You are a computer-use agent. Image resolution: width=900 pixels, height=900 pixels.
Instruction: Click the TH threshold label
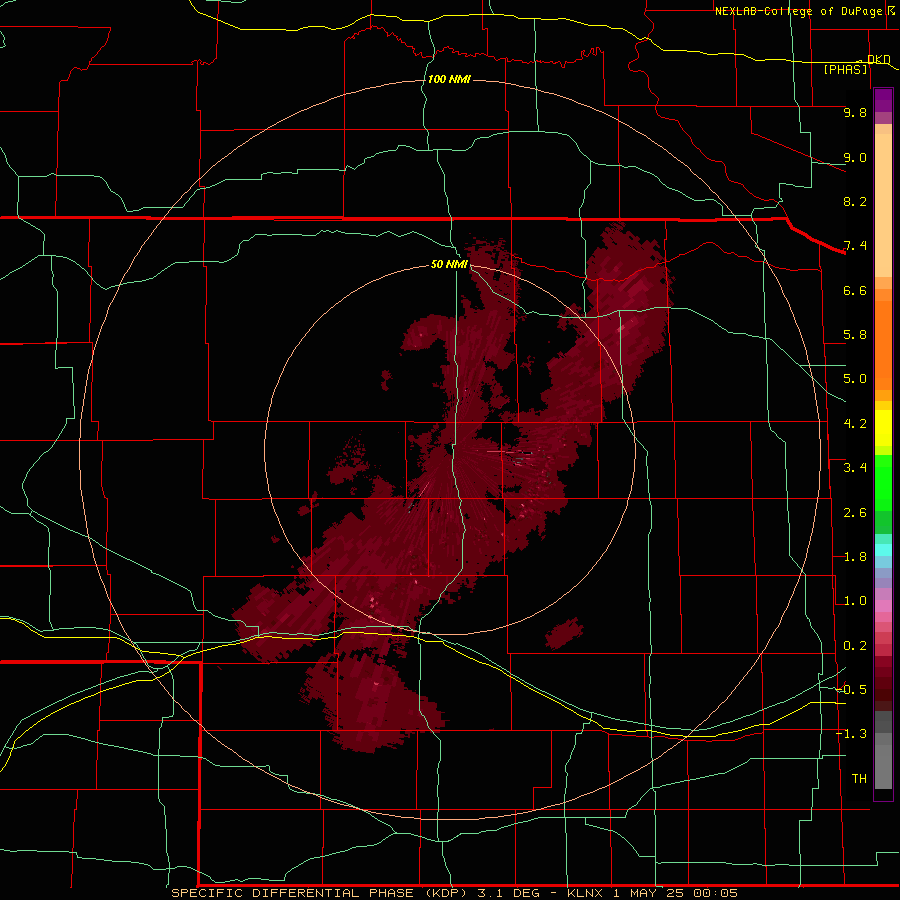(859, 779)
